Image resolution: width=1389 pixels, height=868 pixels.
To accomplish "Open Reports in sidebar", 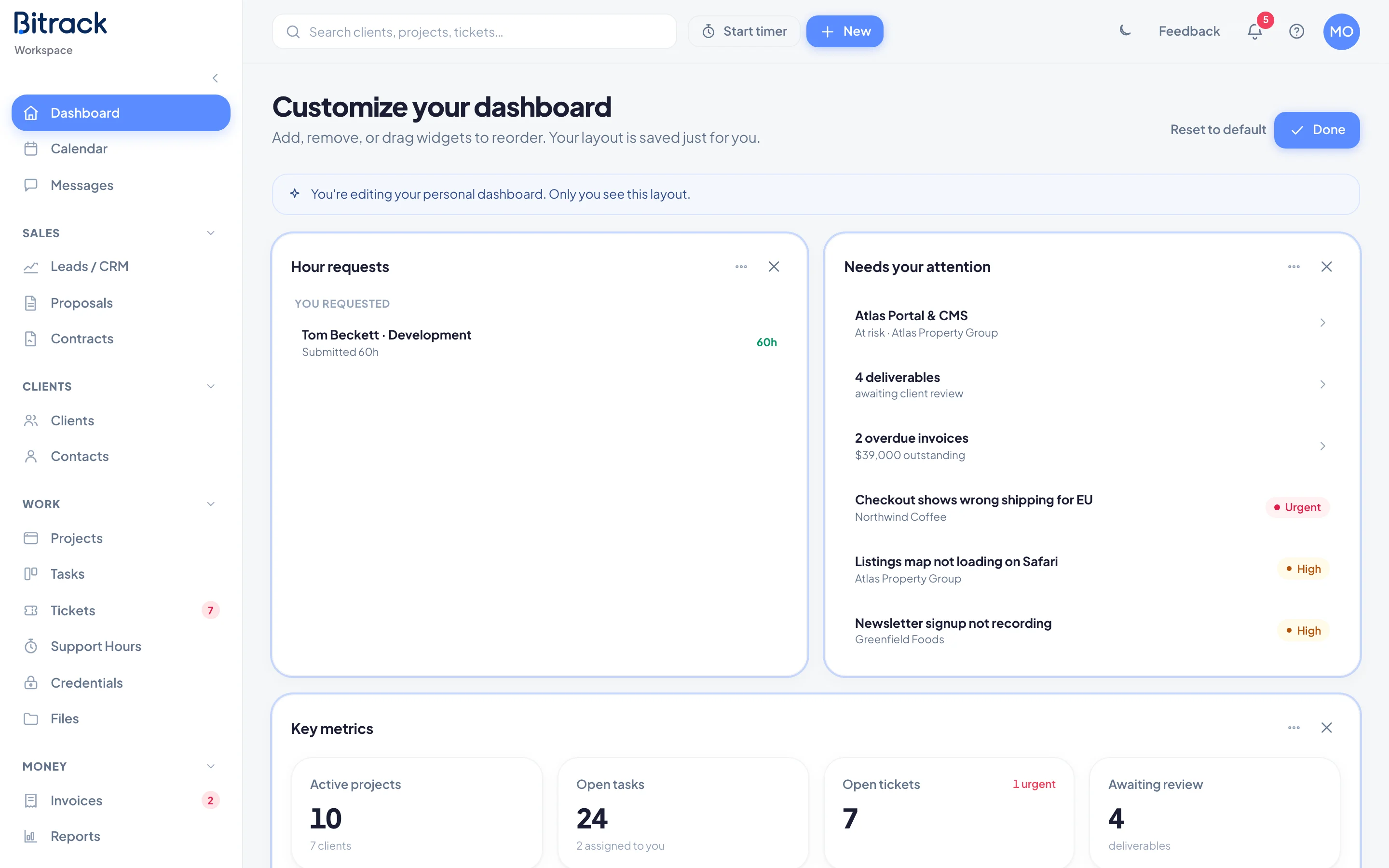I will (x=121, y=837).
